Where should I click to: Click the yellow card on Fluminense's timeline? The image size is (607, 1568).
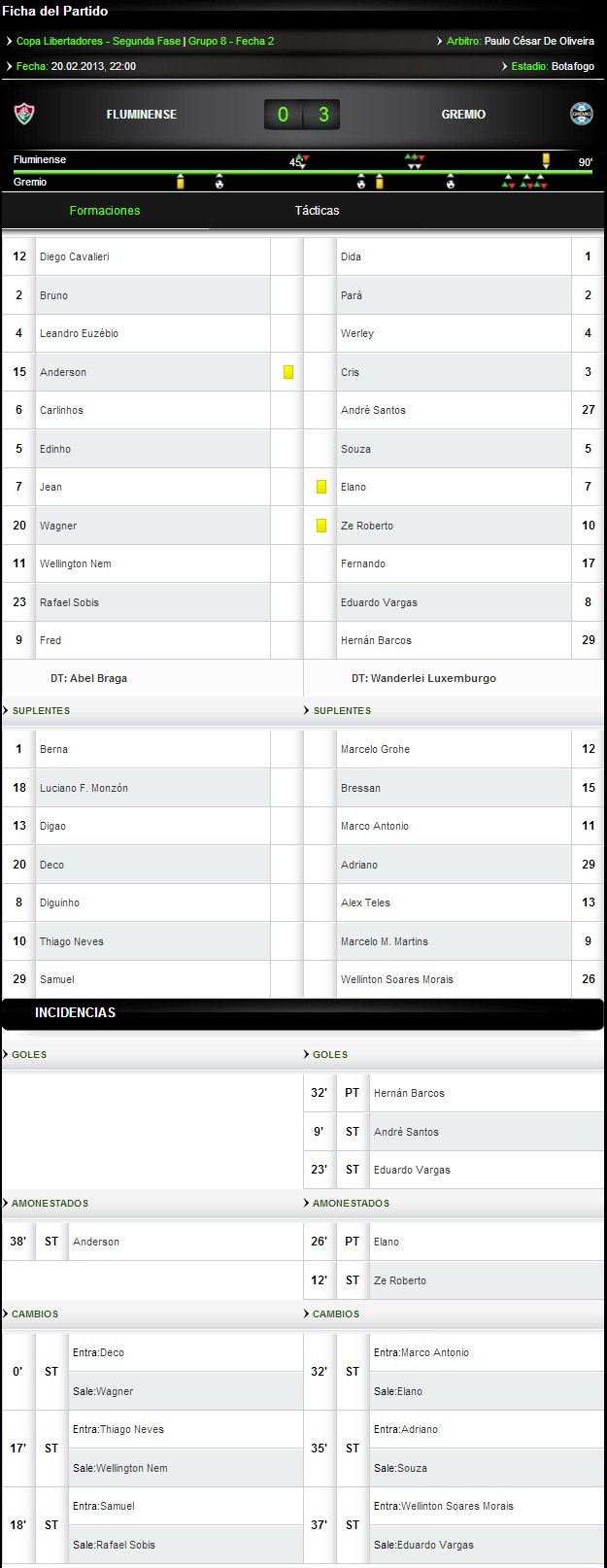(x=546, y=160)
